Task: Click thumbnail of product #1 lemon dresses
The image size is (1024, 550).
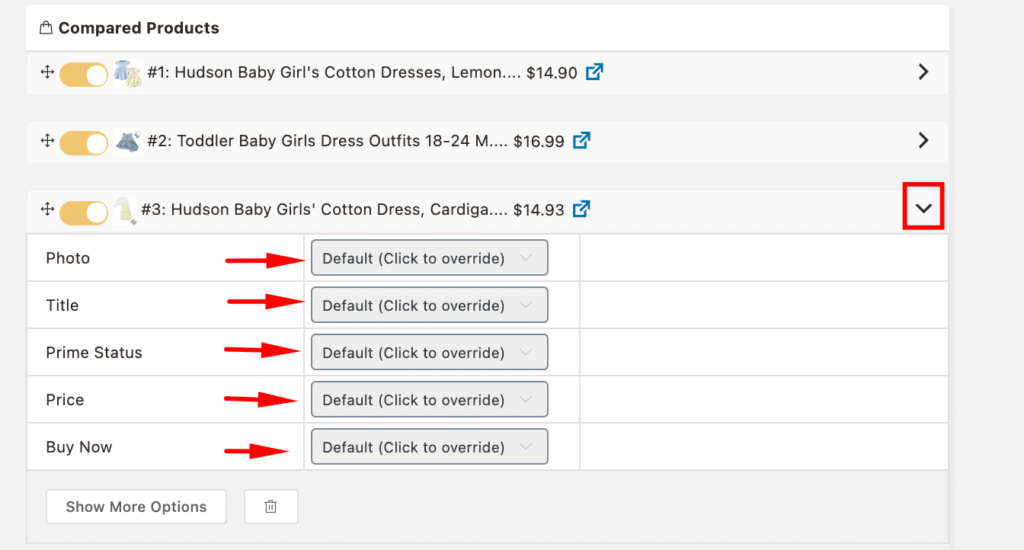Action: tap(127, 73)
